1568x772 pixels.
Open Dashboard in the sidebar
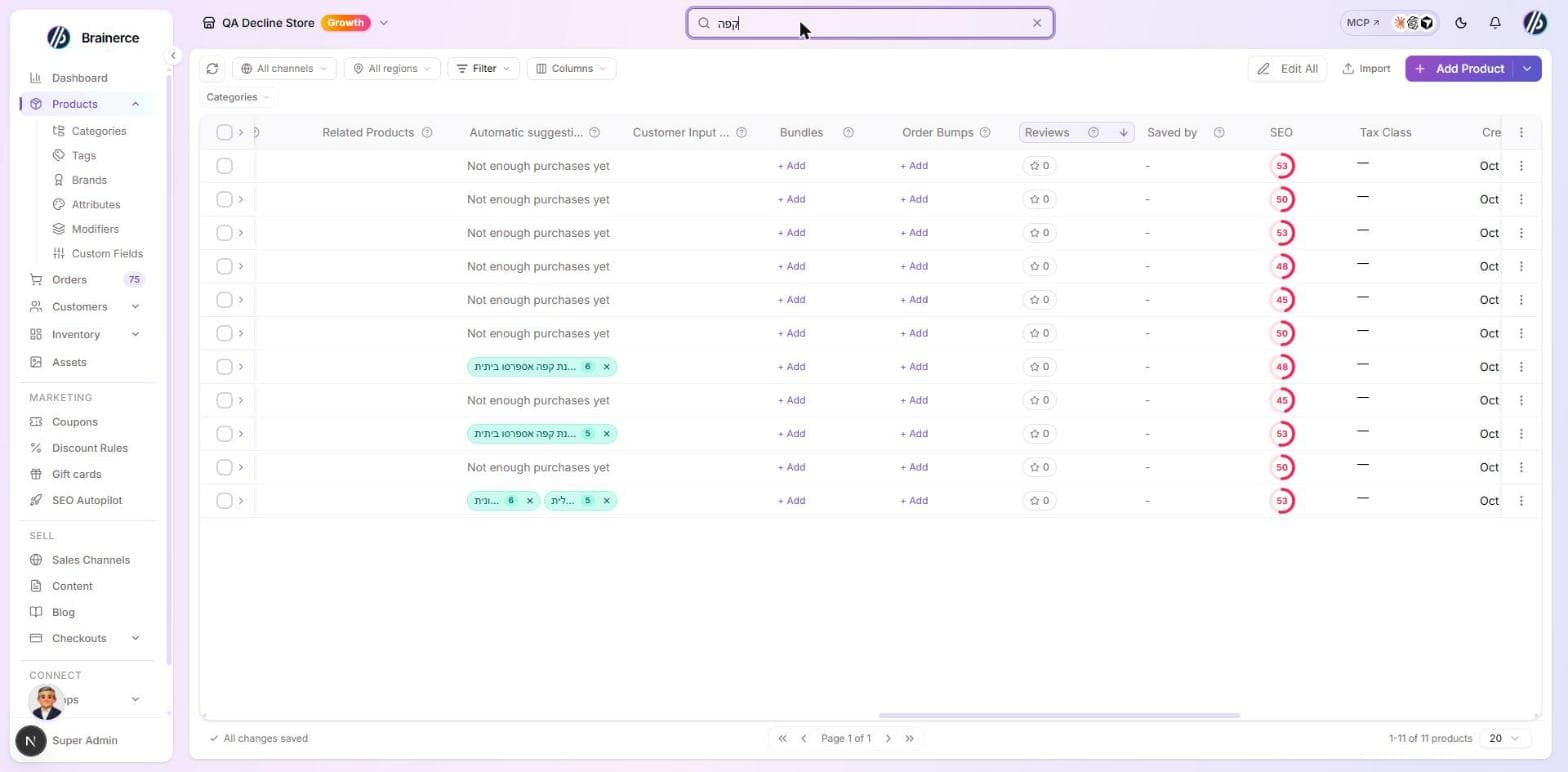pos(80,78)
